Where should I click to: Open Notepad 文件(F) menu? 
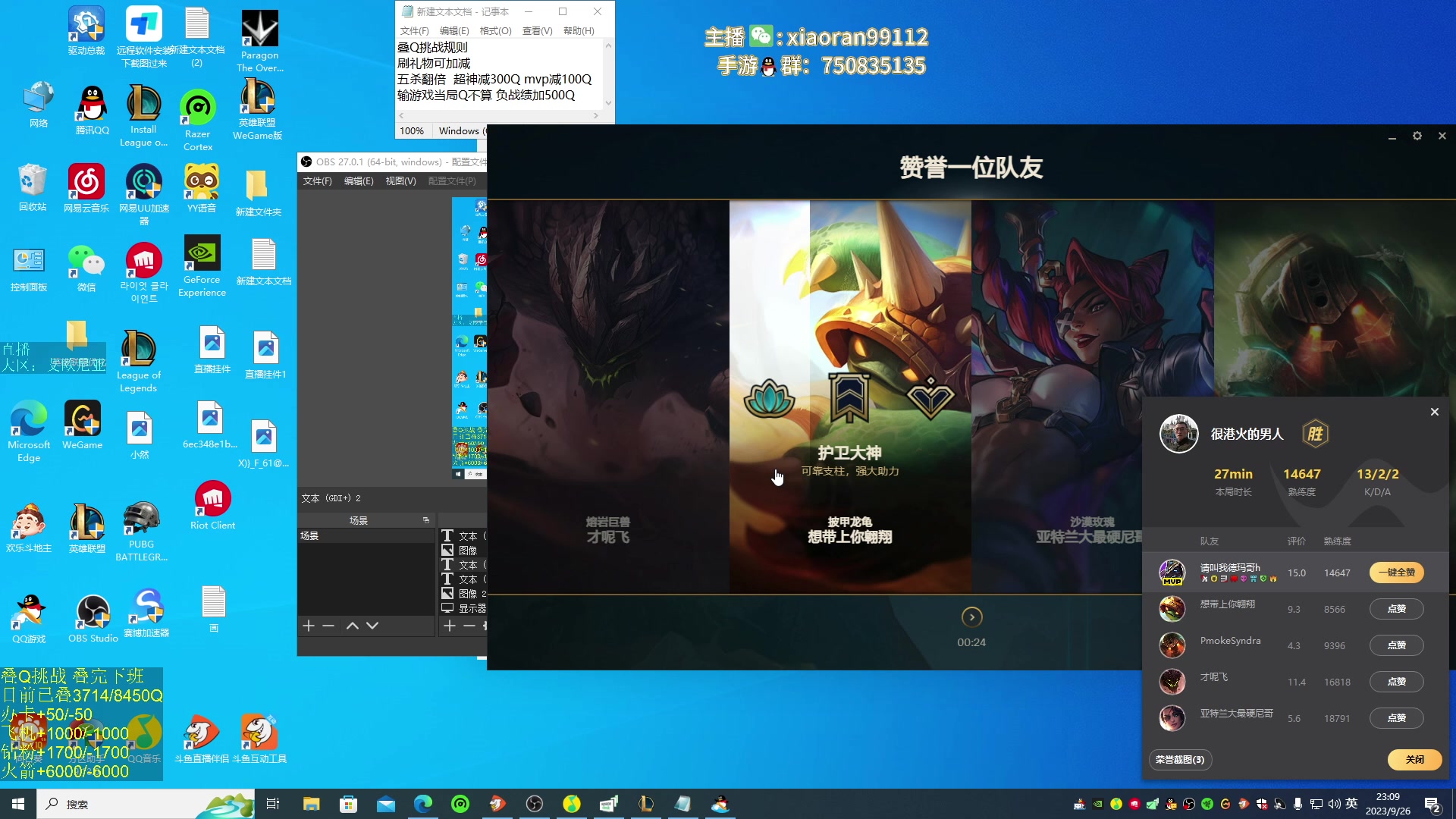pos(415,31)
